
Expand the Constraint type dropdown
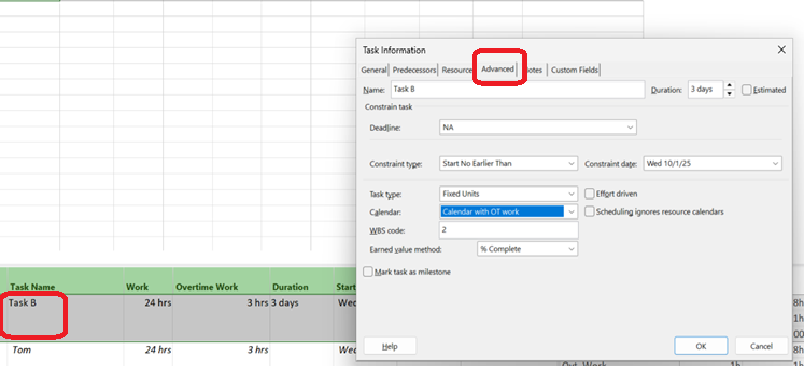click(x=572, y=163)
